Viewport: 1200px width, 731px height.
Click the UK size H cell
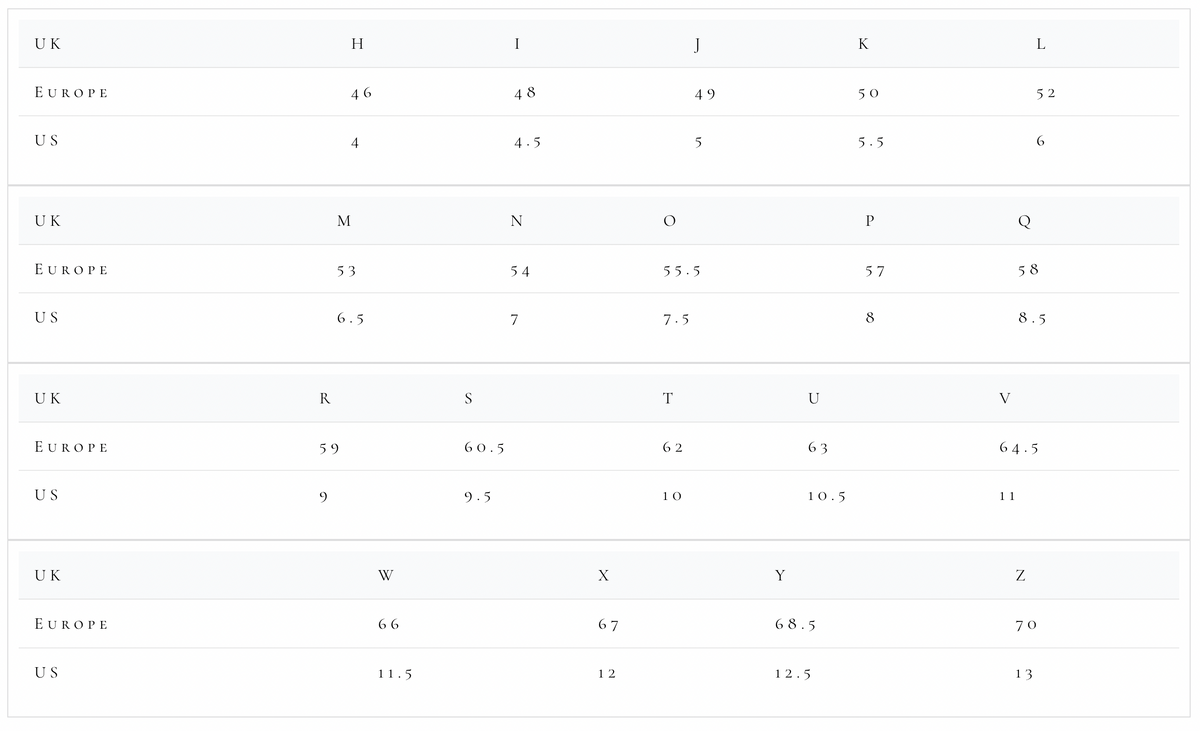(357, 44)
